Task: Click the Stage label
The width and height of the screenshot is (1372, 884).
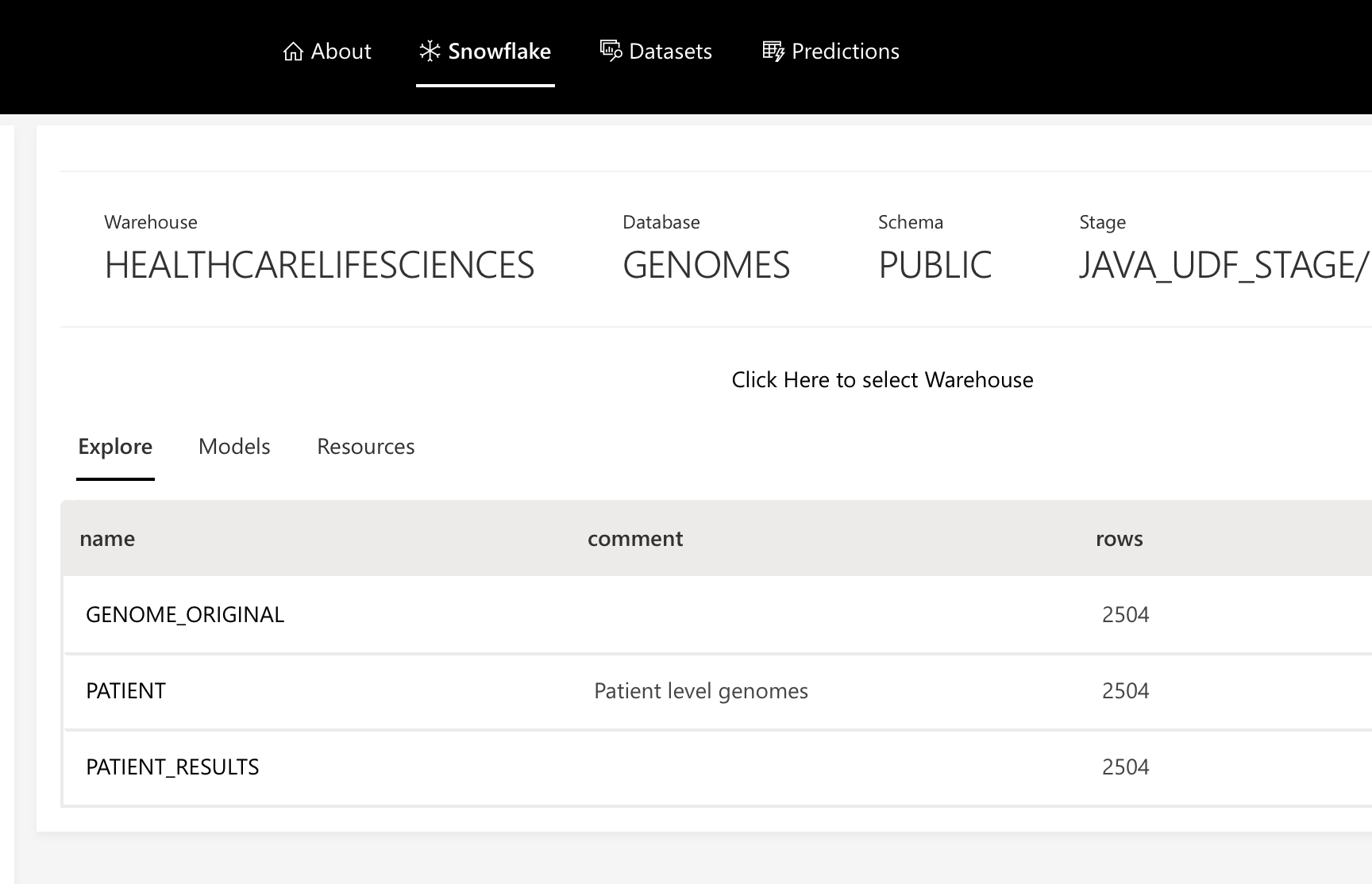Action: coord(1103,223)
